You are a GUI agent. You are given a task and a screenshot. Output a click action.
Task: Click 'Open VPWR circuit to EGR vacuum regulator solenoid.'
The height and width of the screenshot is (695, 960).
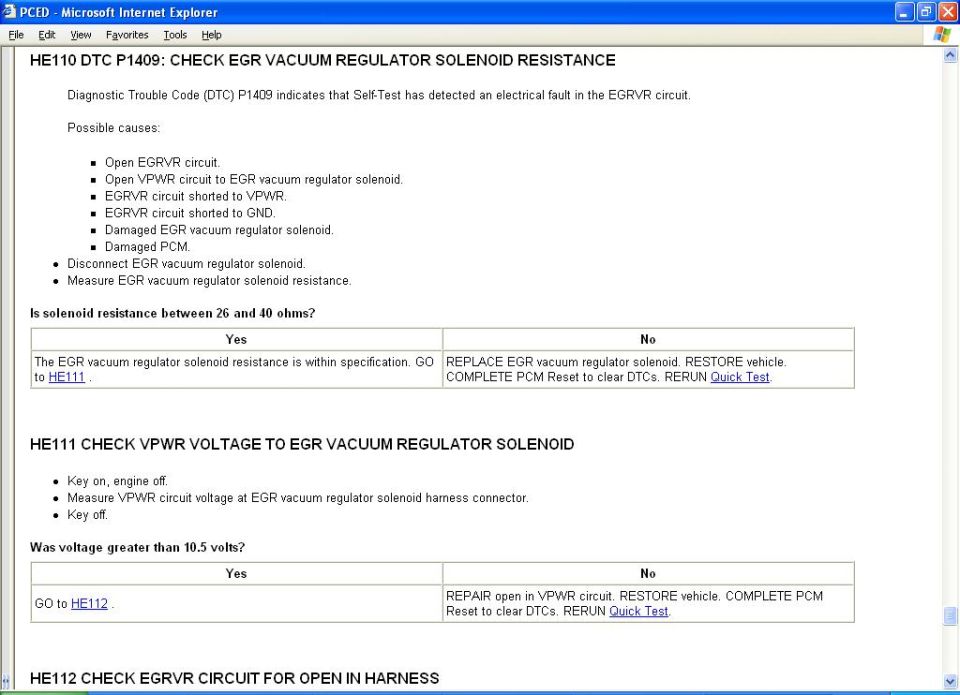point(253,179)
